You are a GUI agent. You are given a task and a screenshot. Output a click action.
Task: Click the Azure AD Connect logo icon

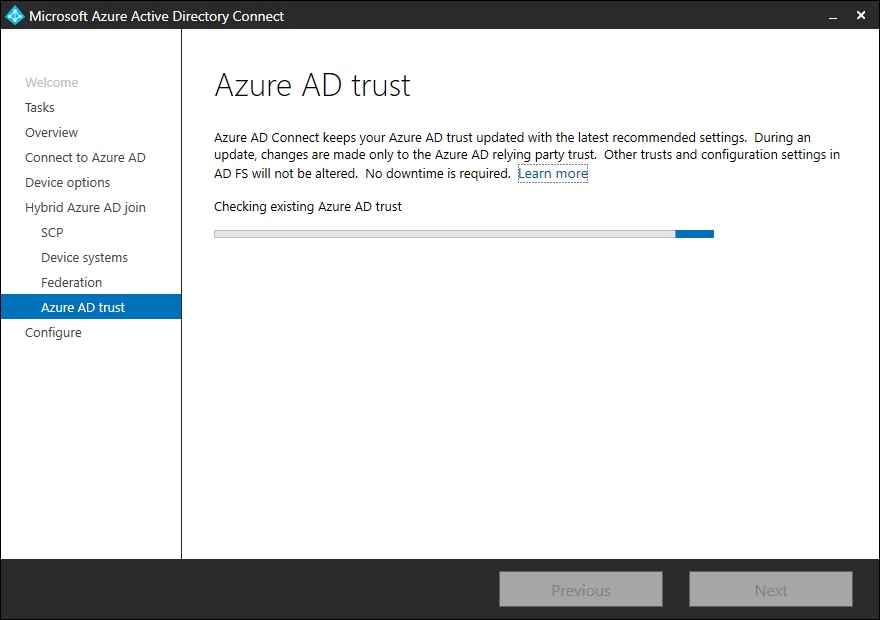[15, 16]
